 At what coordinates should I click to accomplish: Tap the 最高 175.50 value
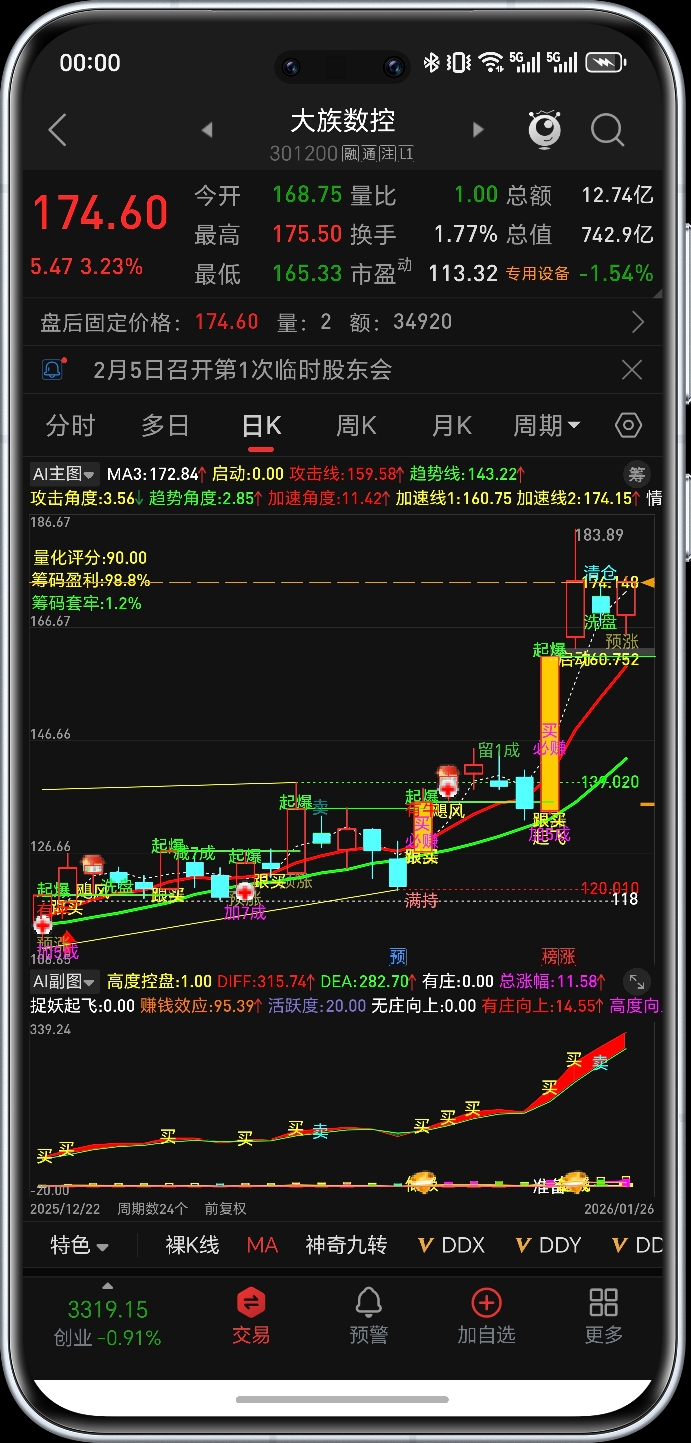tap(307, 234)
